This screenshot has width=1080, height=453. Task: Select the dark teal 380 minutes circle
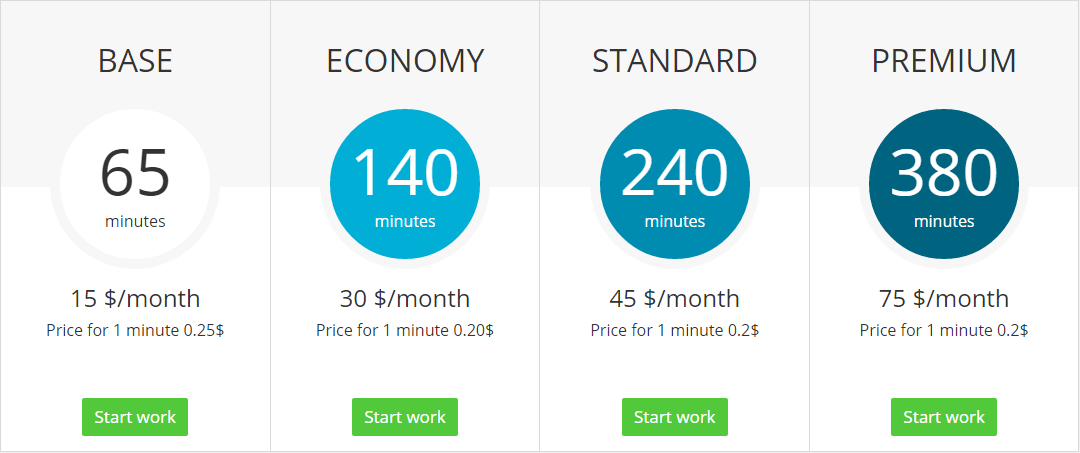tap(944, 185)
